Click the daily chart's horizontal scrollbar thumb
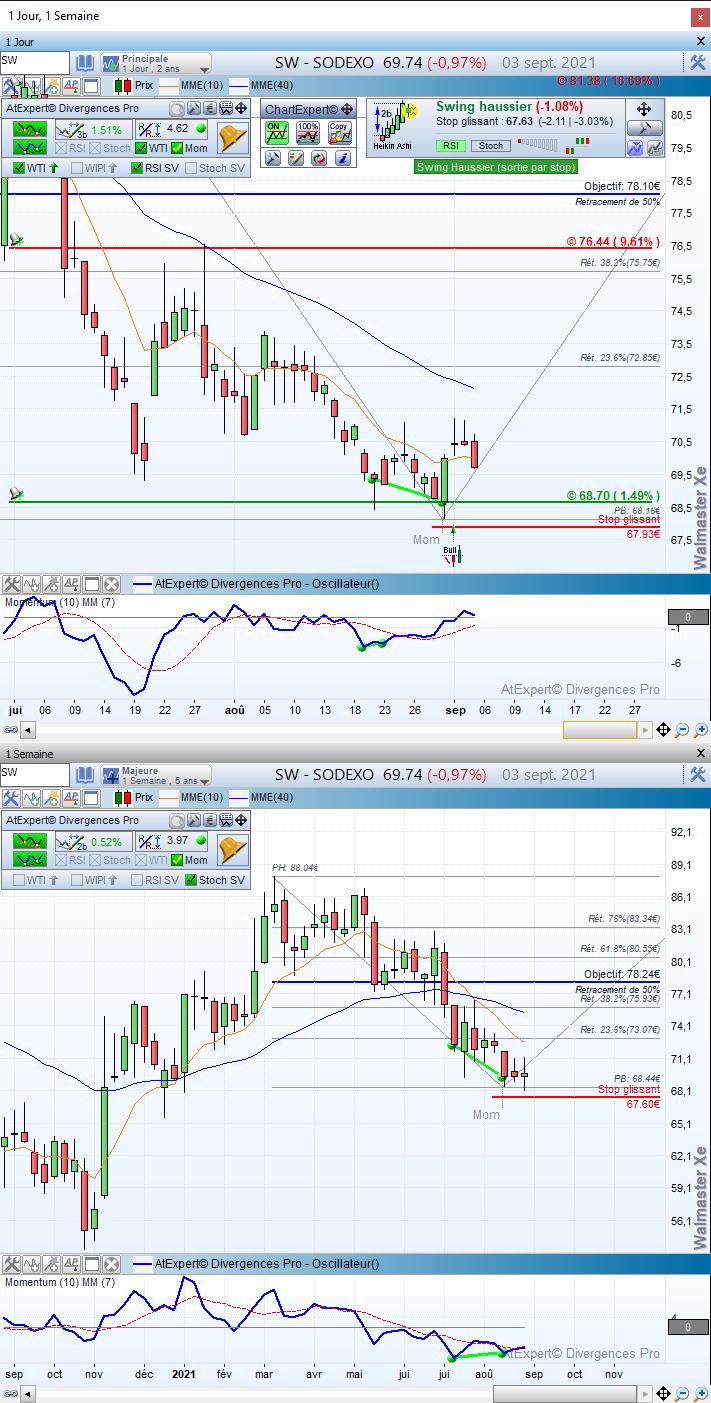 coord(599,731)
